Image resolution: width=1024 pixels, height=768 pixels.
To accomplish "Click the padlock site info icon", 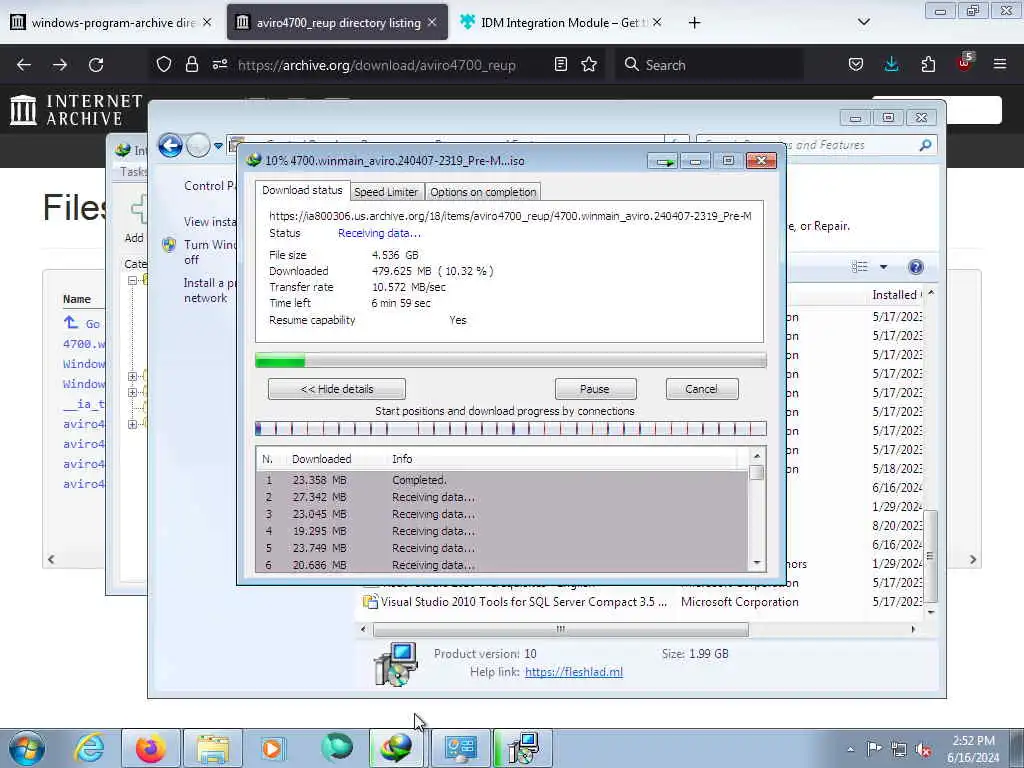I will (x=191, y=64).
